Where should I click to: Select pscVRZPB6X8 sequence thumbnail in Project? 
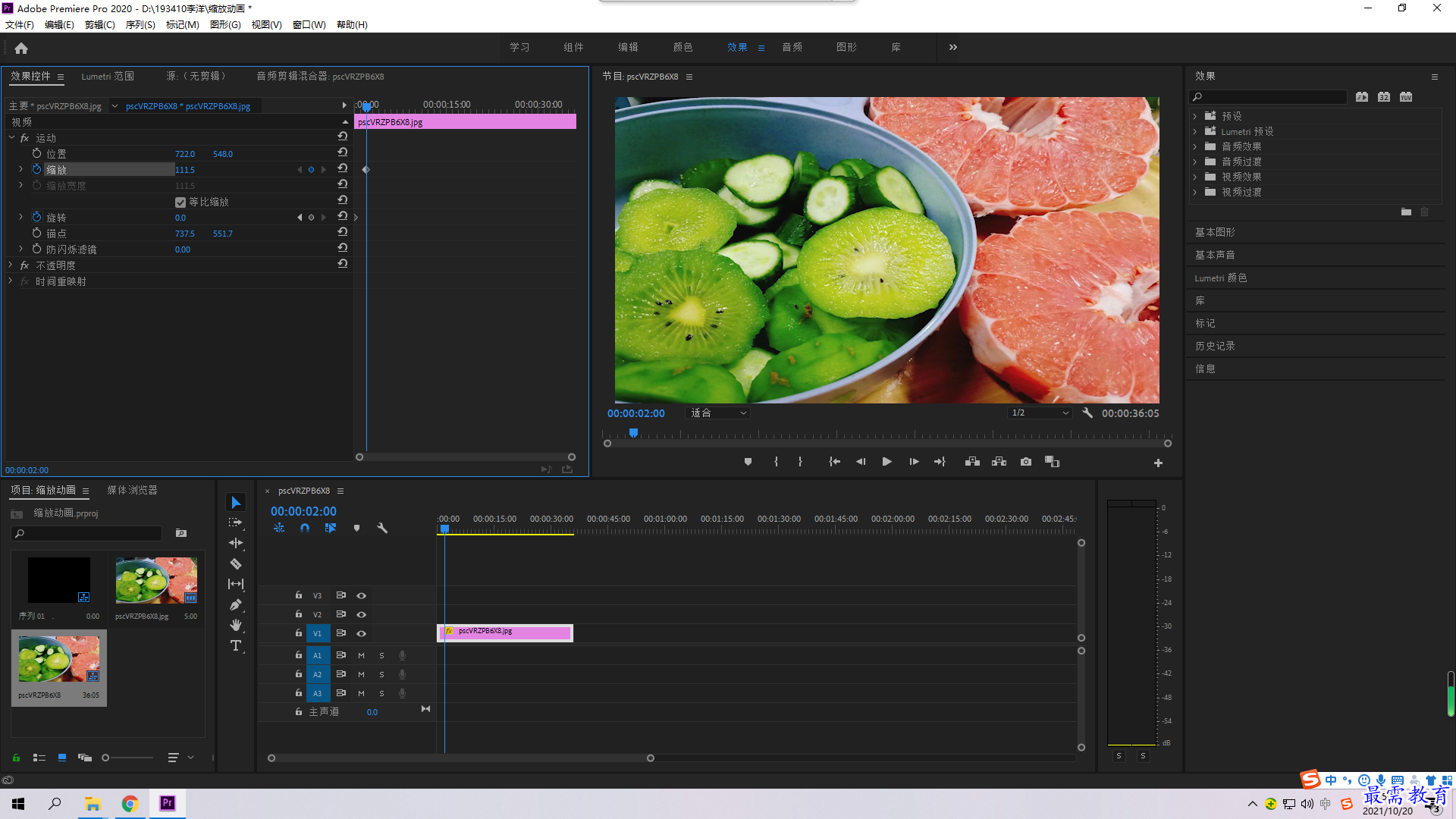pos(59,660)
